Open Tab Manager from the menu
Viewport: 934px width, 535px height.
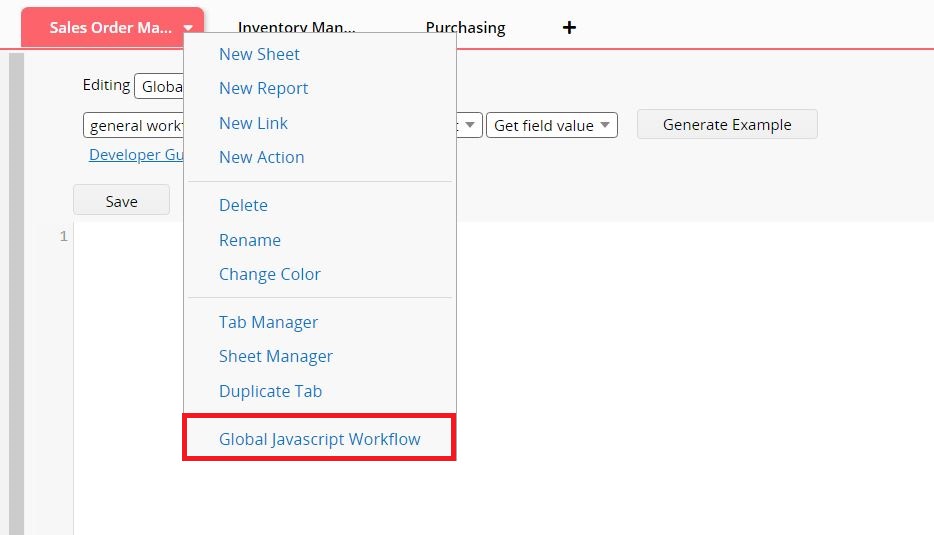(268, 322)
